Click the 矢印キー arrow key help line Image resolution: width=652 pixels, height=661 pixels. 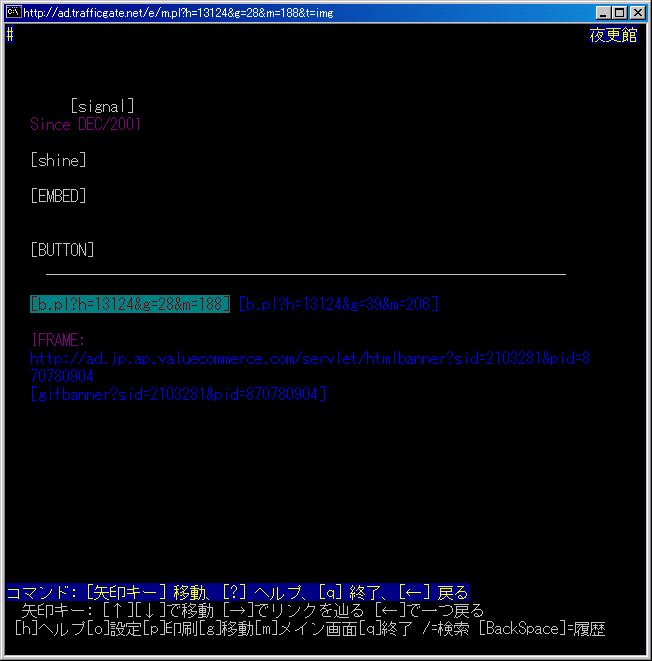pyautogui.click(x=252, y=610)
